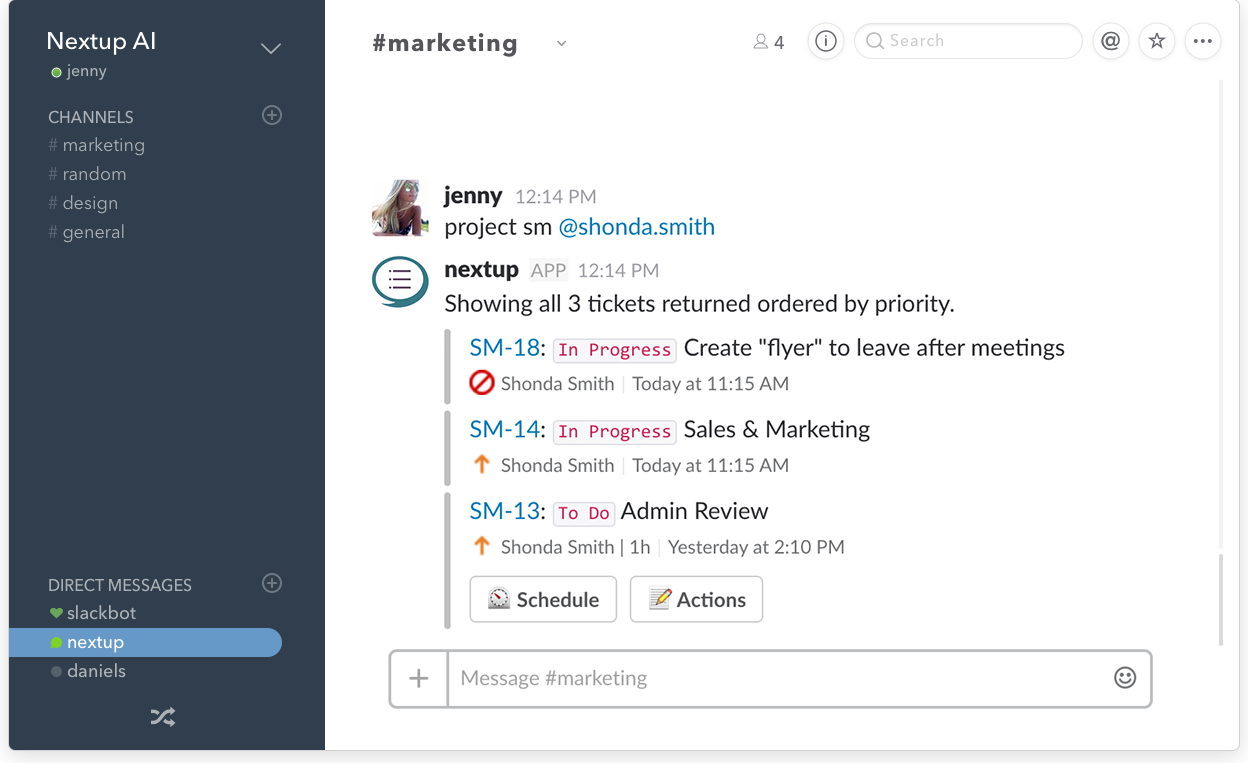Click the Actions button
1248x768 pixels.
point(696,600)
